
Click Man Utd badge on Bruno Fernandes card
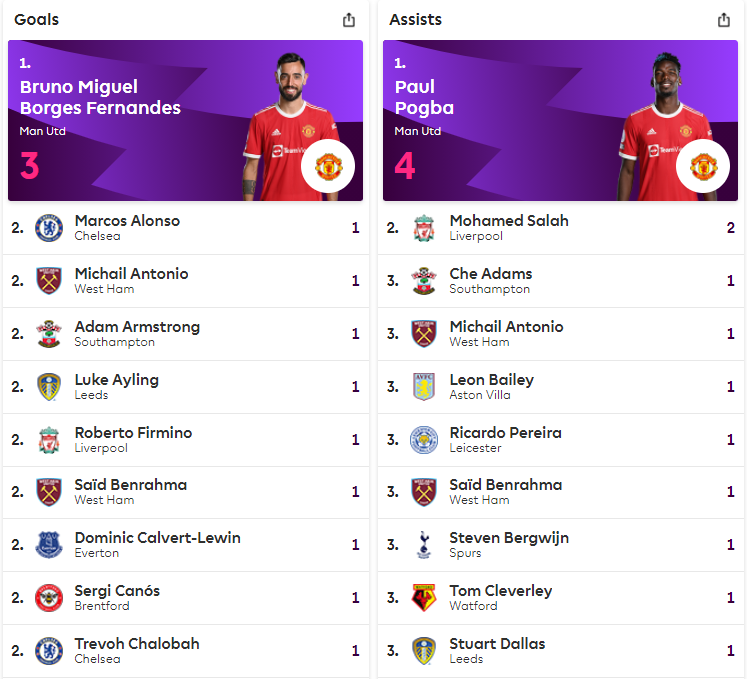click(x=329, y=166)
